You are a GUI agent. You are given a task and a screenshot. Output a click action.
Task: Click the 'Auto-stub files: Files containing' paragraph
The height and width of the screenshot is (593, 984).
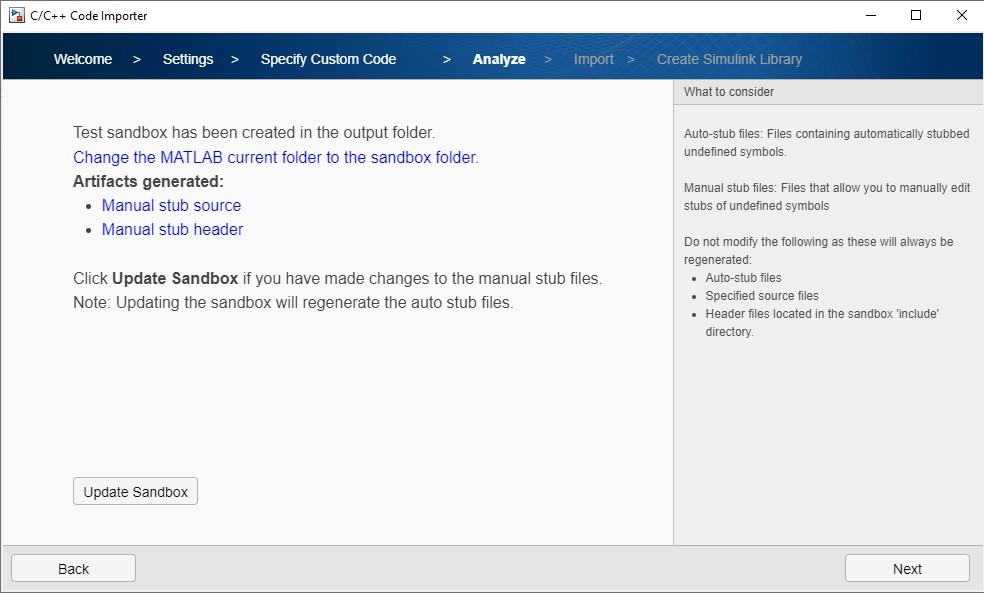pyautogui.click(x=826, y=142)
